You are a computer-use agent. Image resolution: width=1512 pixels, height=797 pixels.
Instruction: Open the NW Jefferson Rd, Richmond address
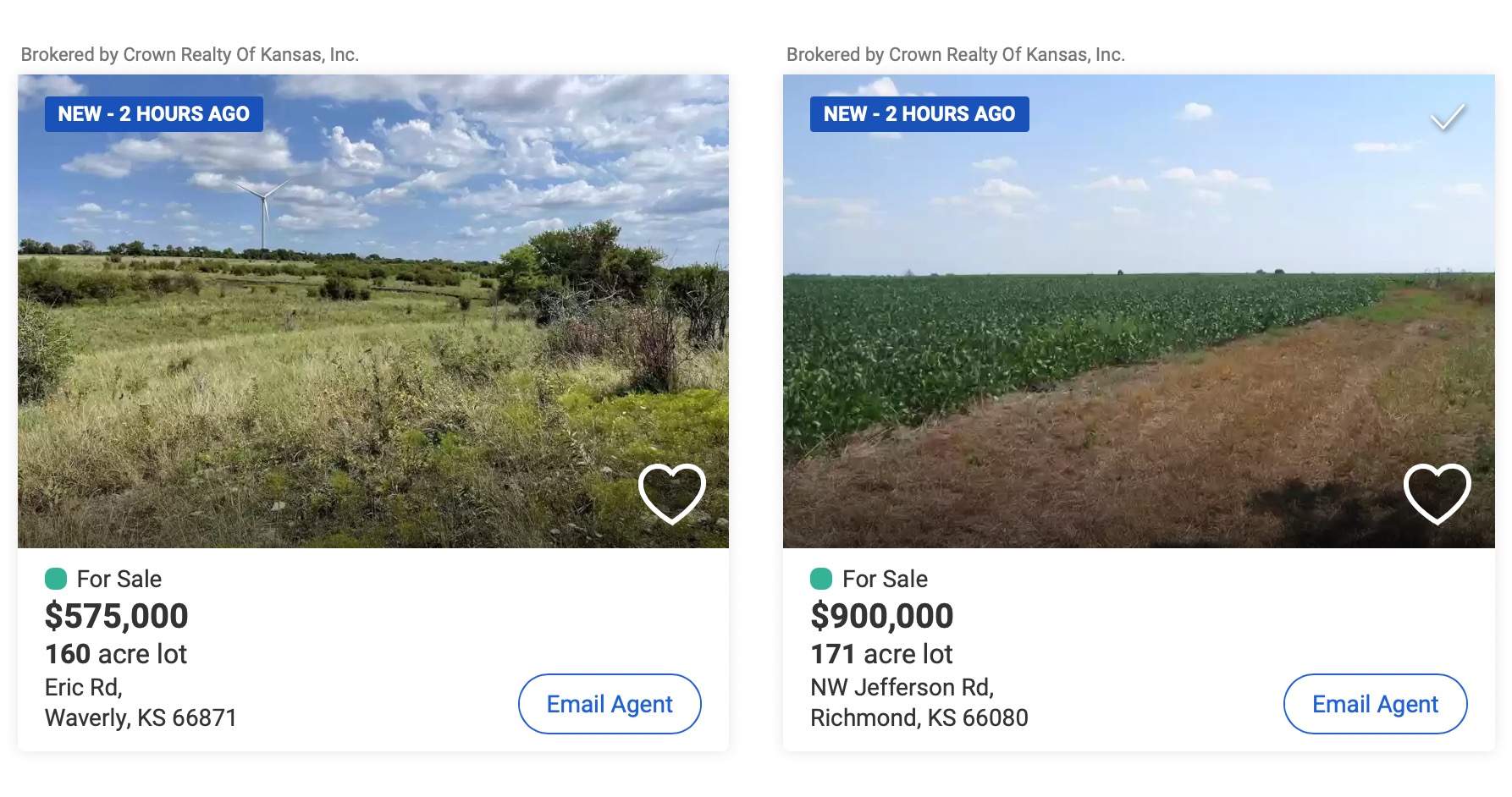(x=919, y=702)
